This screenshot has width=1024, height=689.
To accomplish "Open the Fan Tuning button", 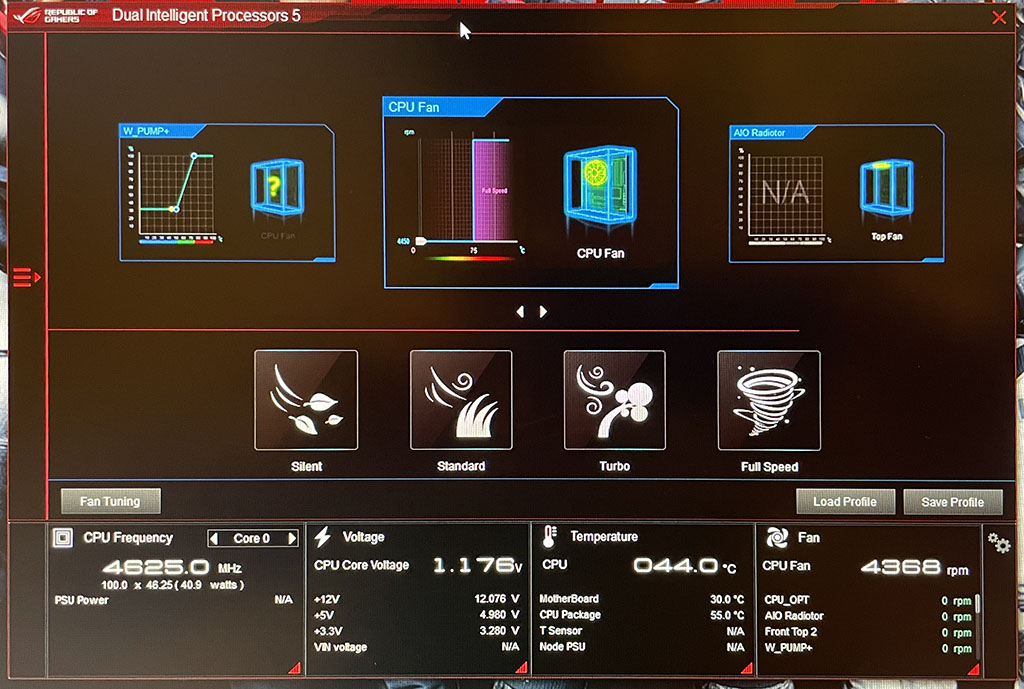I will (110, 502).
